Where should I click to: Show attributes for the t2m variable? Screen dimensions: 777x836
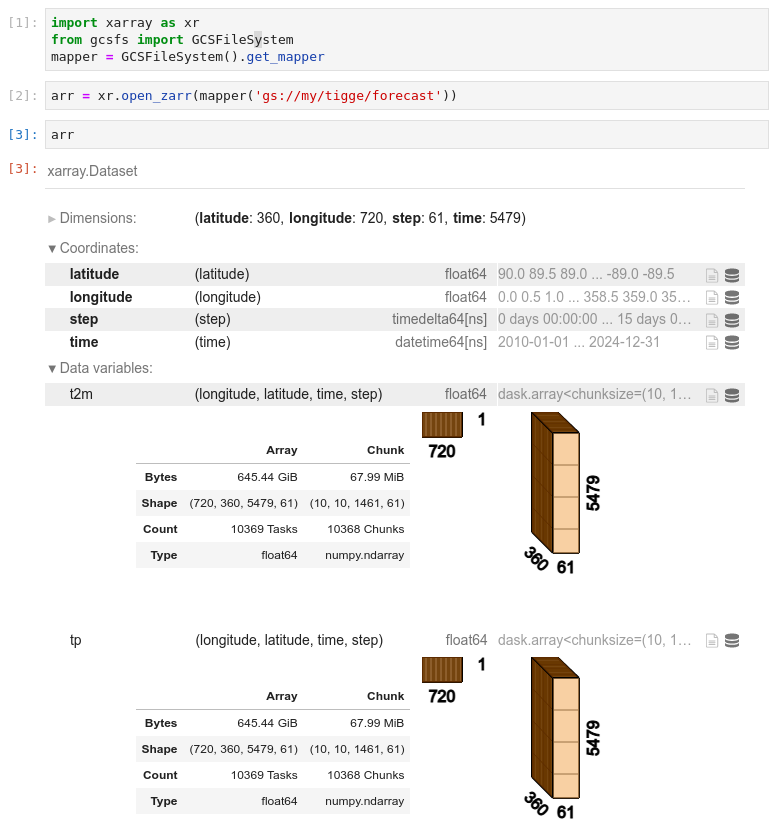pyautogui.click(x=711, y=395)
